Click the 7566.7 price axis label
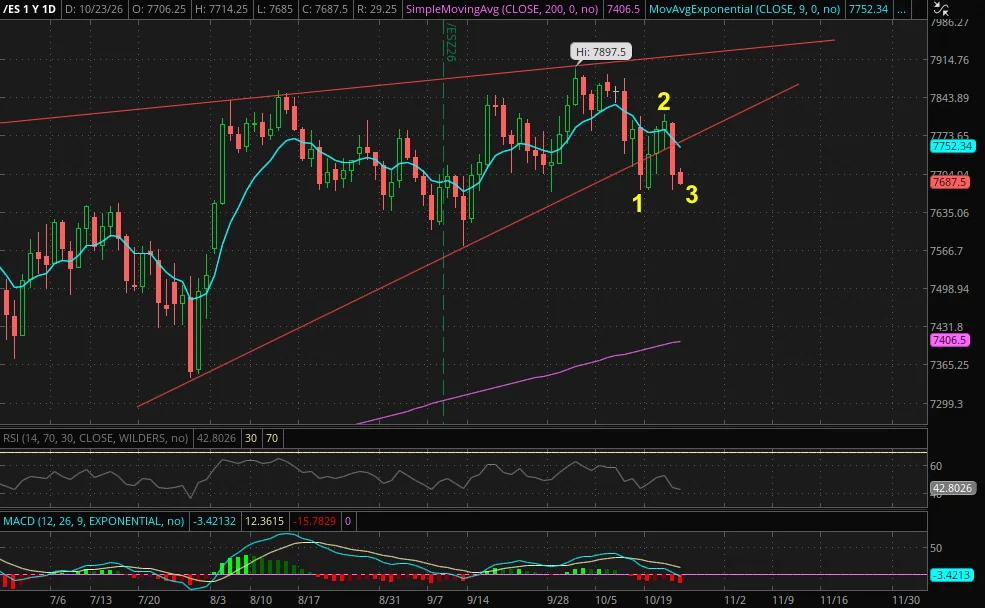The height and width of the screenshot is (608, 985). 947,251
